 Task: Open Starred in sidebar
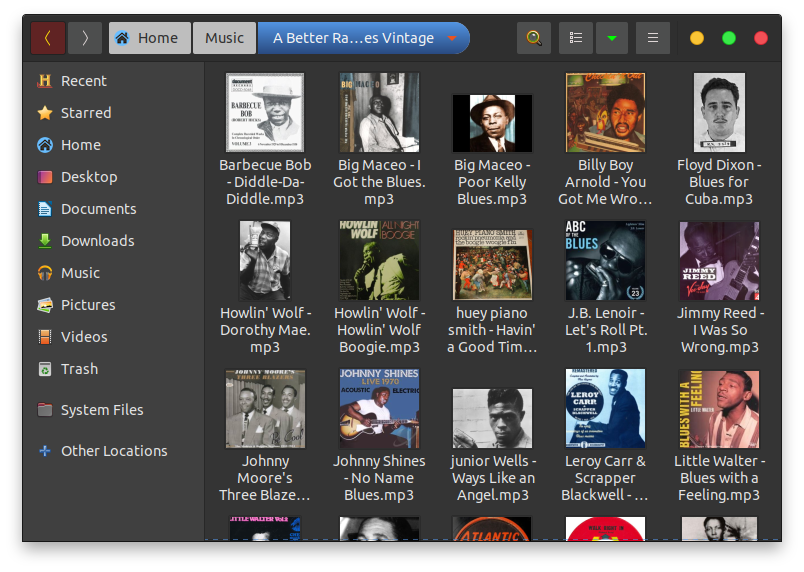(x=113, y=113)
